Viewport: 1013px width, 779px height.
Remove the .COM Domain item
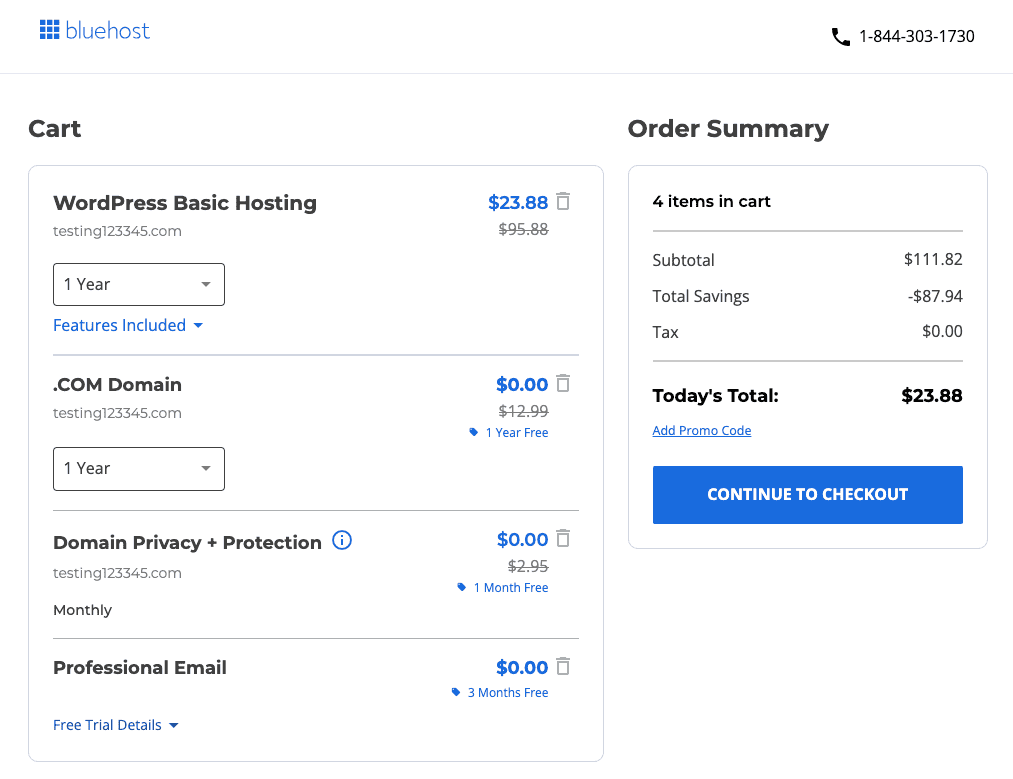coord(563,384)
